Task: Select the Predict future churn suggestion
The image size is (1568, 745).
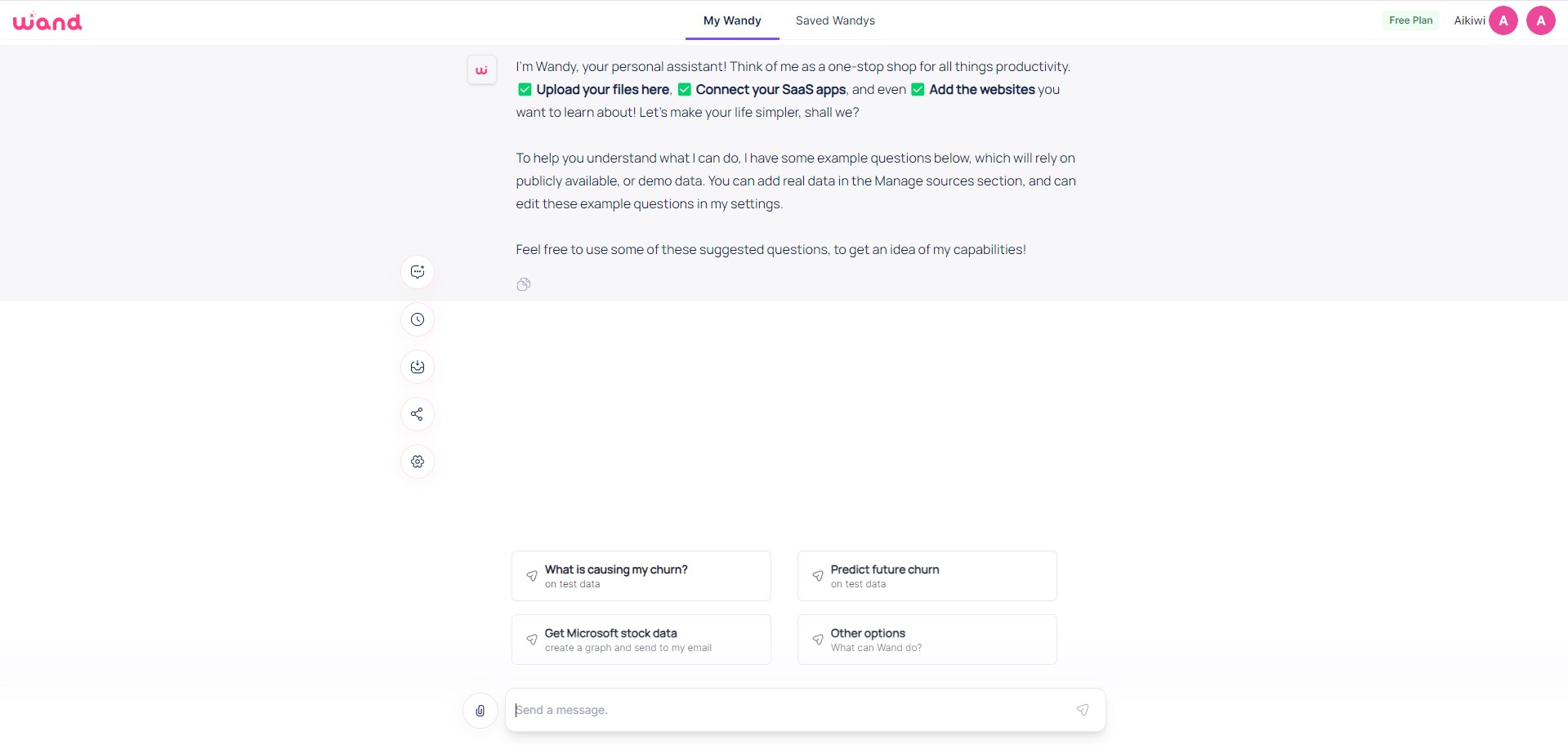Action: point(927,576)
